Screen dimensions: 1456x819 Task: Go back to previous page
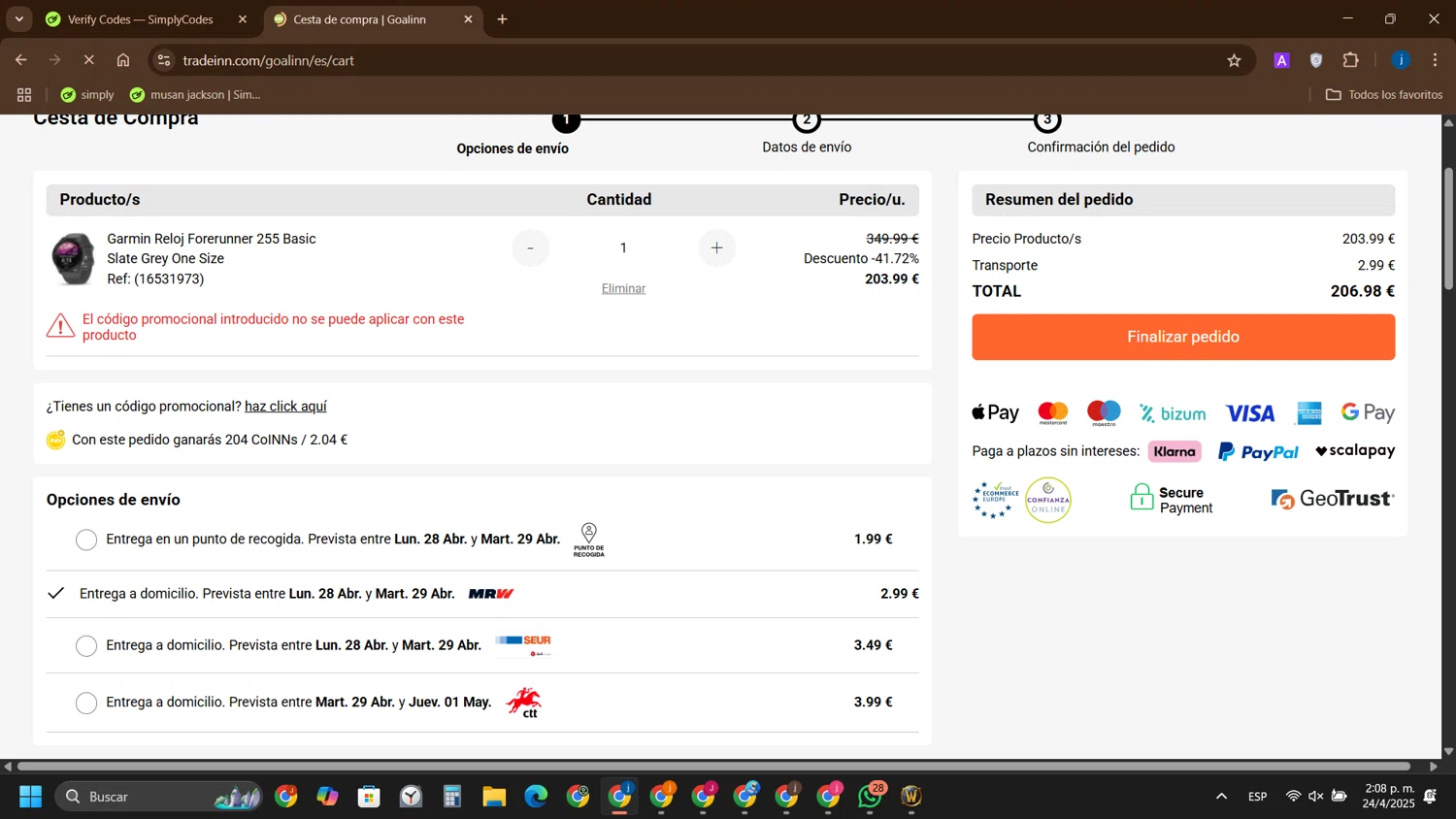coord(21,60)
